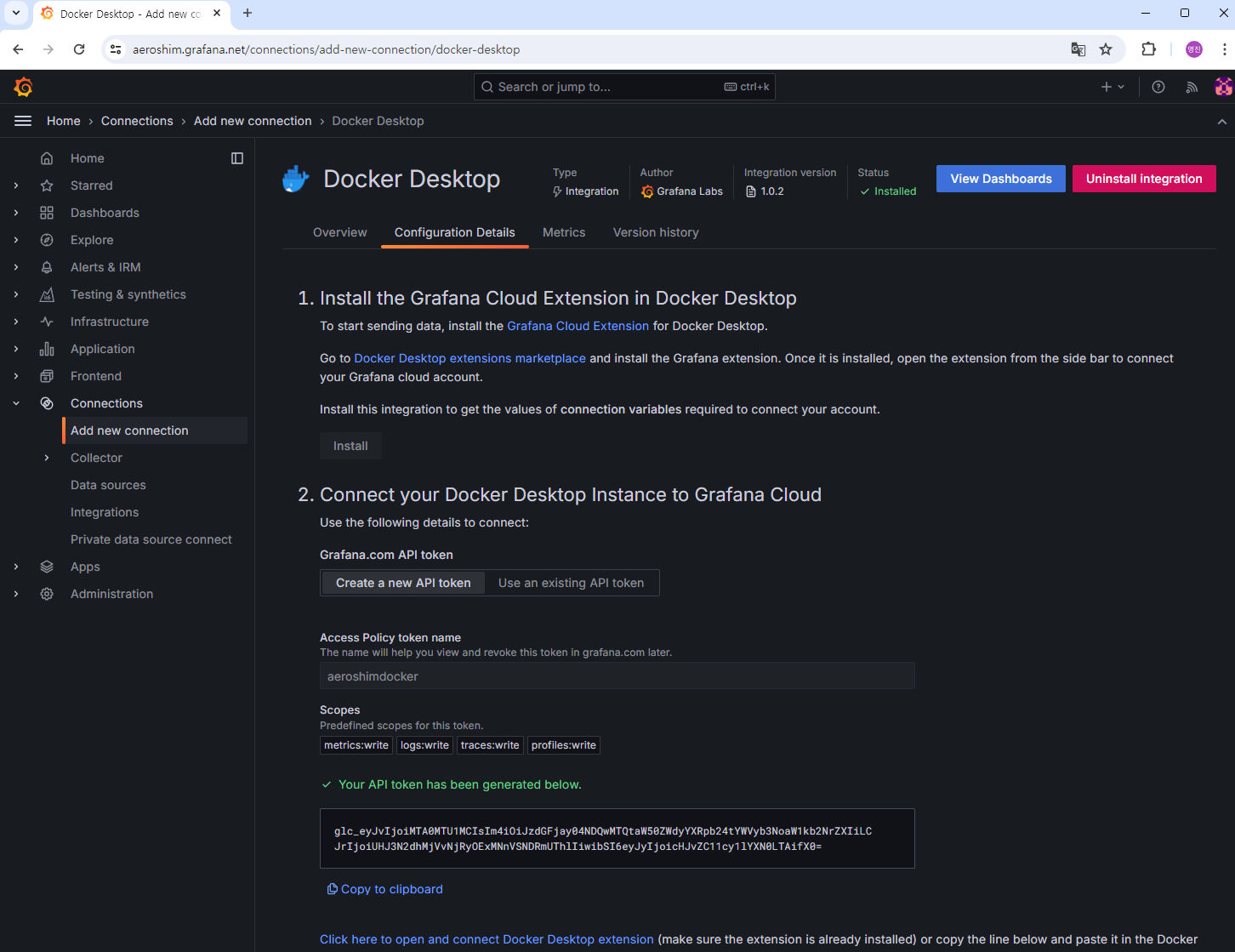Open Integrations in sidebar
Image resolution: width=1235 pixels, height=952 pixels.
(105, 512)
